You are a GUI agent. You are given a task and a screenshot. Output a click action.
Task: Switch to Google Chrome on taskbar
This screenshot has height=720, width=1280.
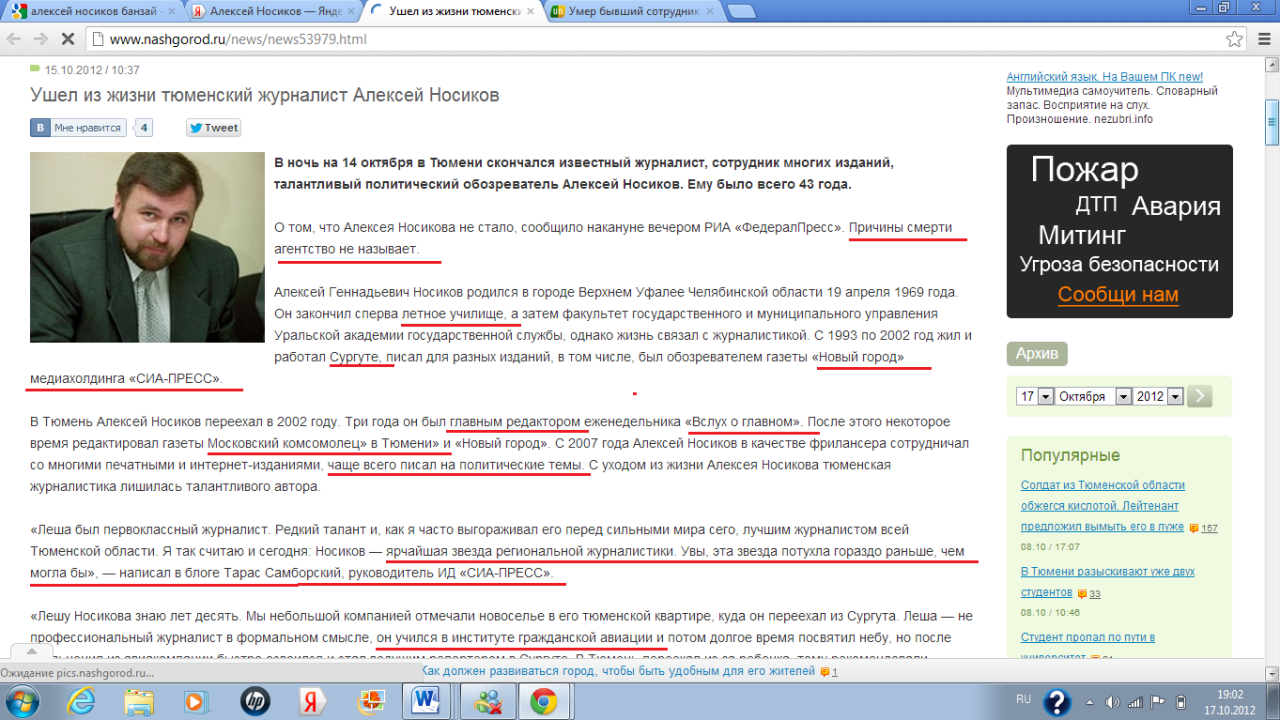(544, 702)
